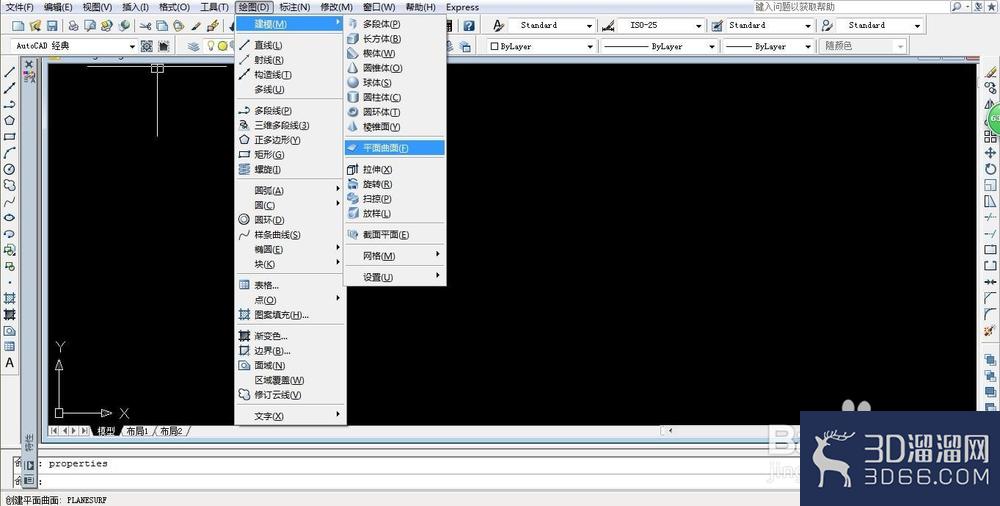
Task: Select the Hatch tool in the left toolbar
Action: (9, 298)
